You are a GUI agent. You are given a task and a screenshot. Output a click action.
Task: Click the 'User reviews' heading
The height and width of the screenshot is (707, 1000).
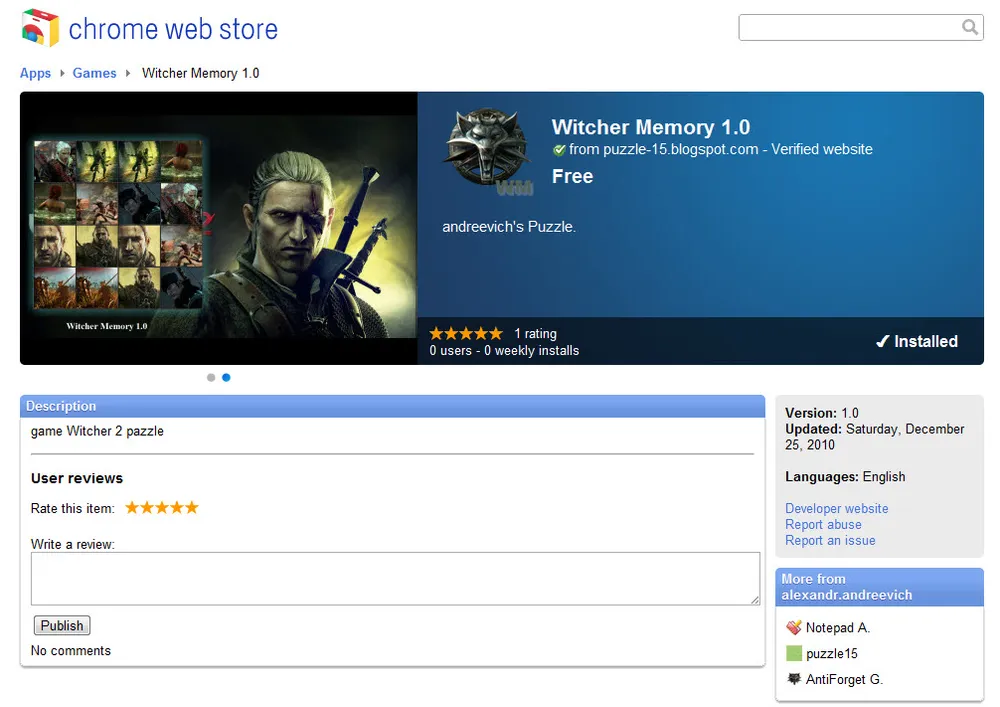point(77,478)
